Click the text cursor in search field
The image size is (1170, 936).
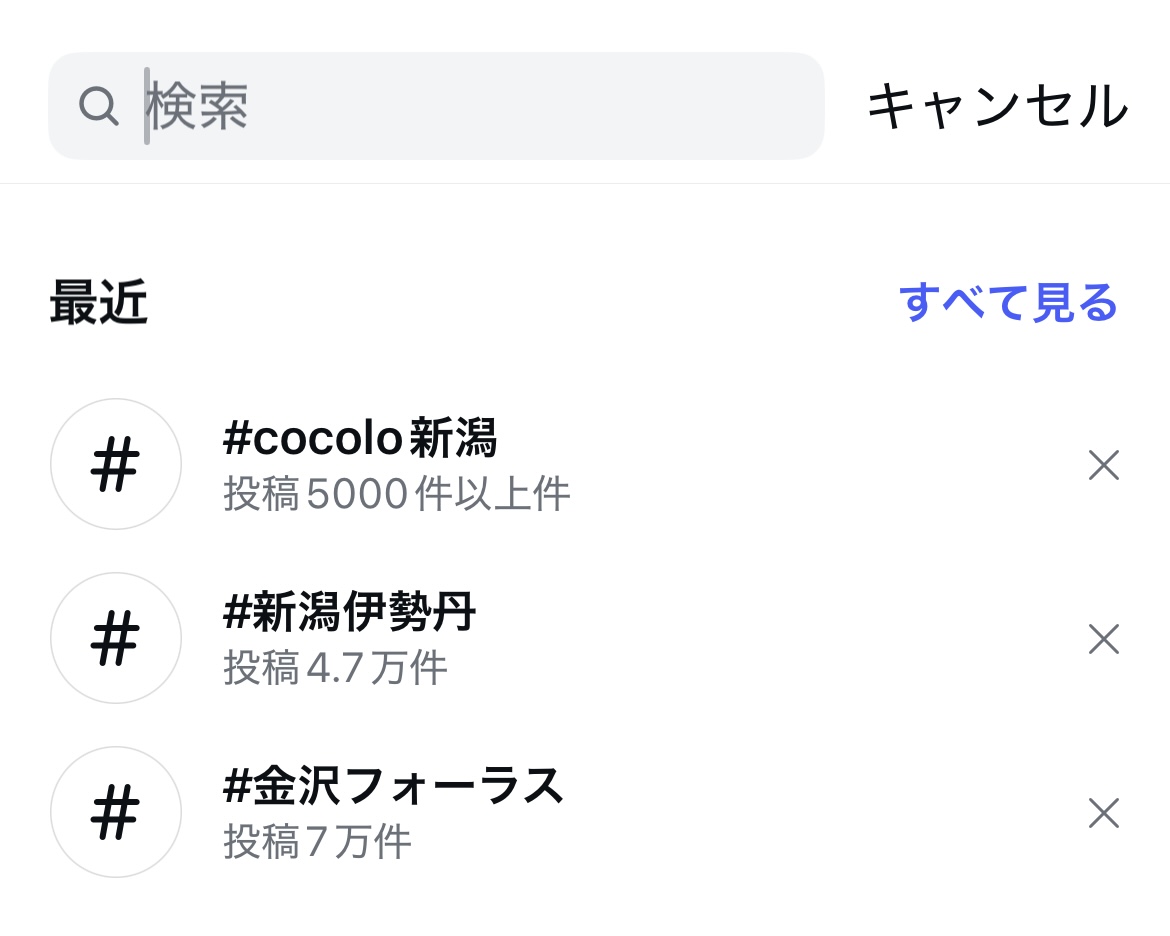(147, 106)
